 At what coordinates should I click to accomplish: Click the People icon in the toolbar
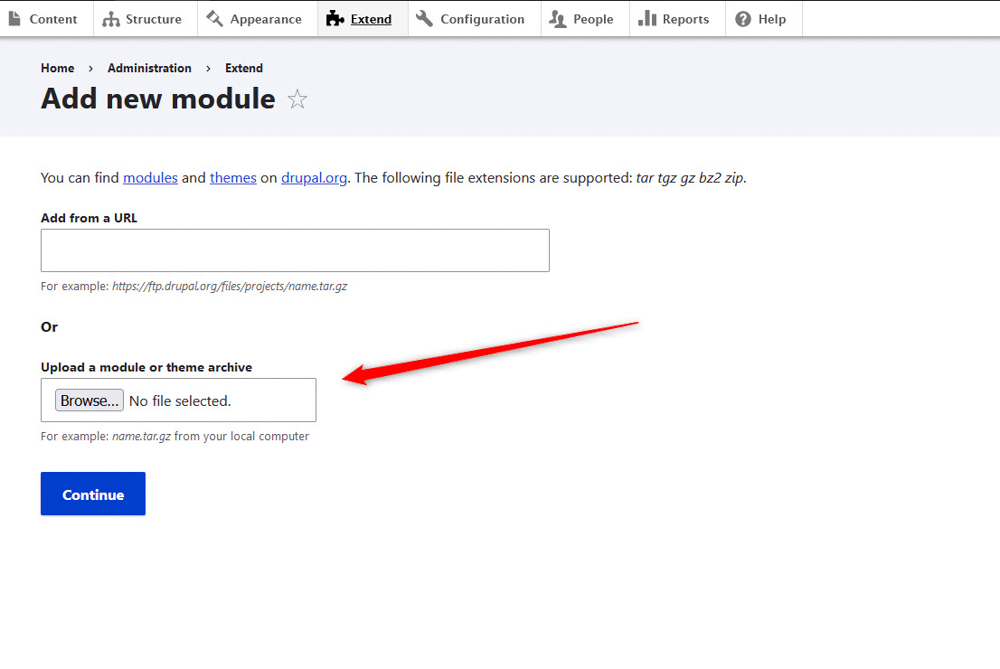point(558,18)
